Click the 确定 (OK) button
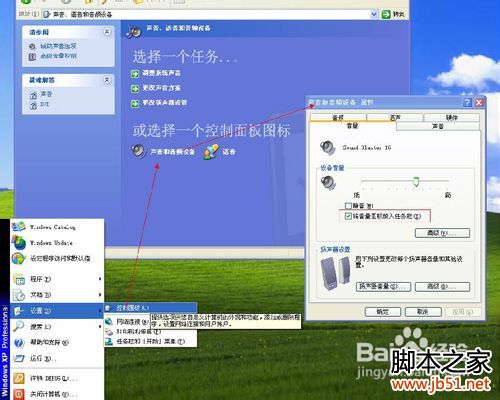The width and height of the screenshot is (500, 400). (383, 312)
